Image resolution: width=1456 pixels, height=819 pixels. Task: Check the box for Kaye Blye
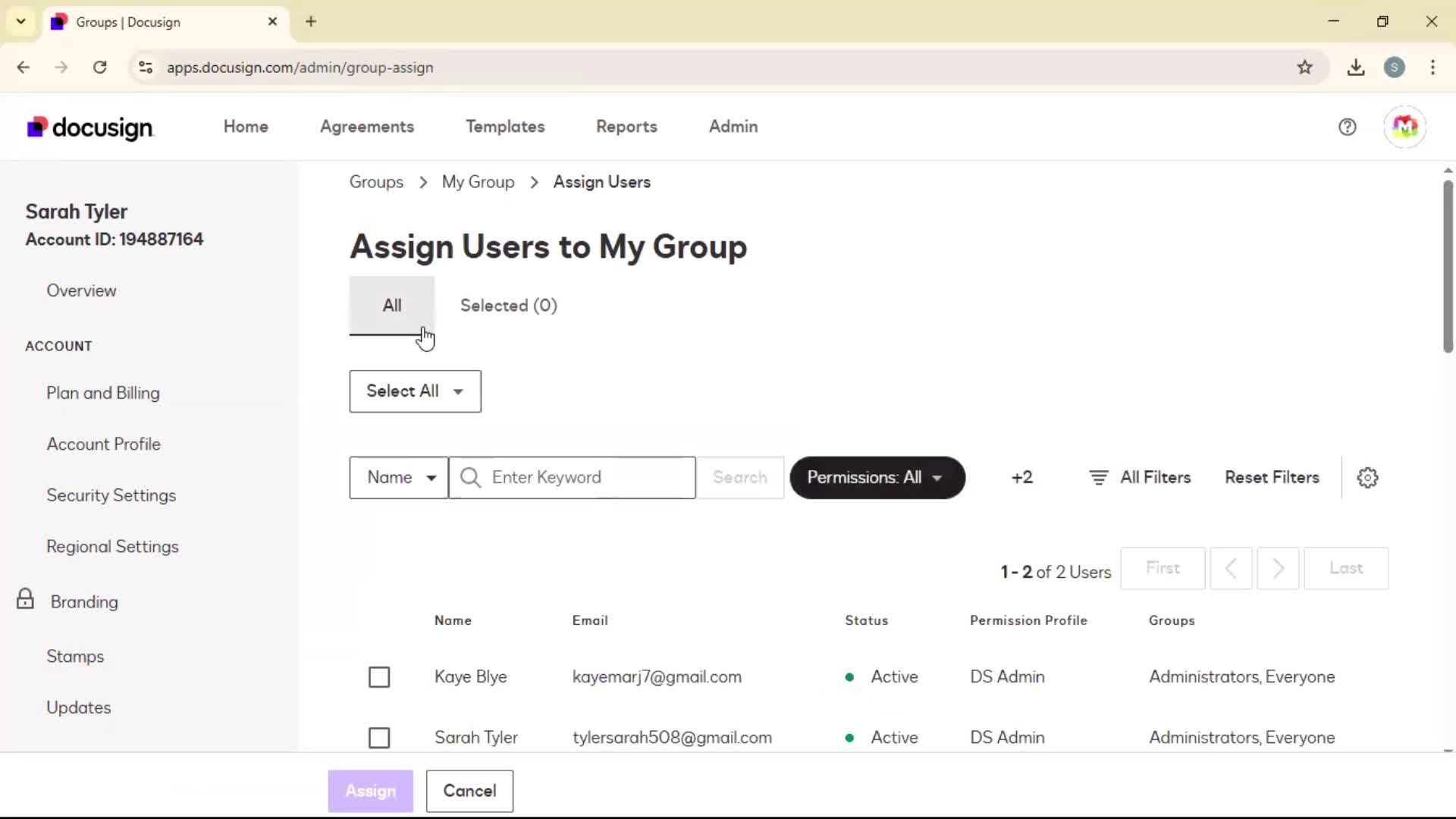[379, 677]
